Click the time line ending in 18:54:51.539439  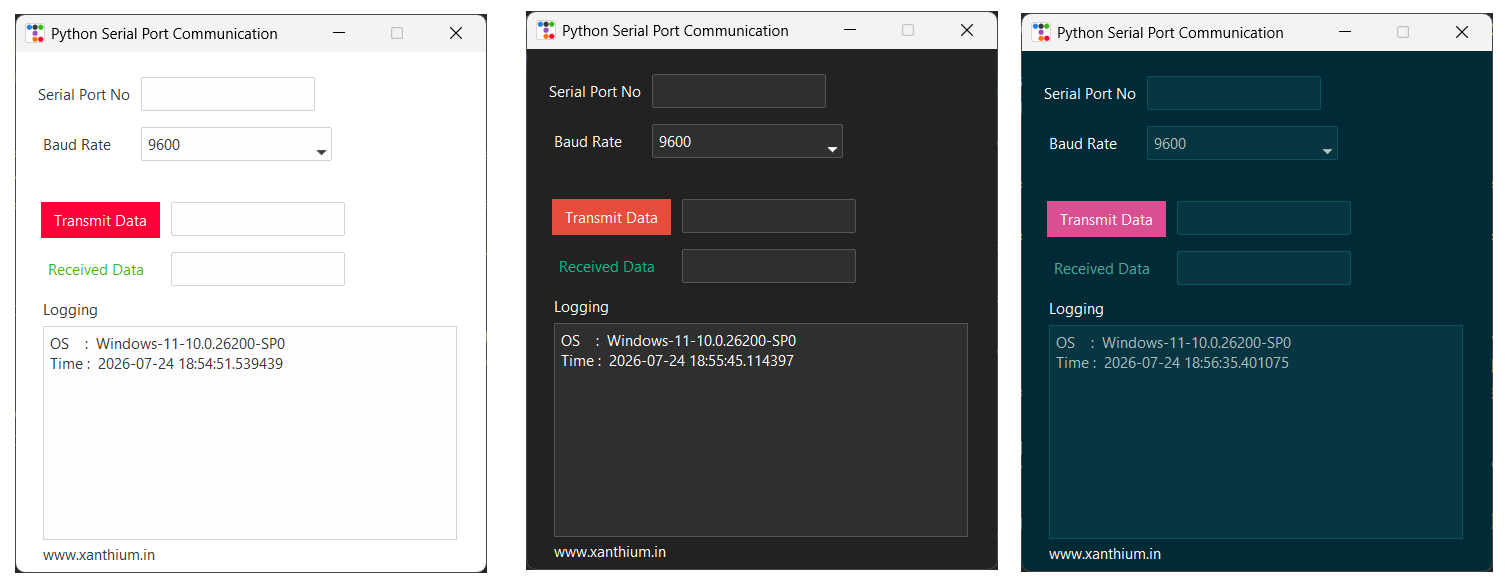tap(167, 364)
